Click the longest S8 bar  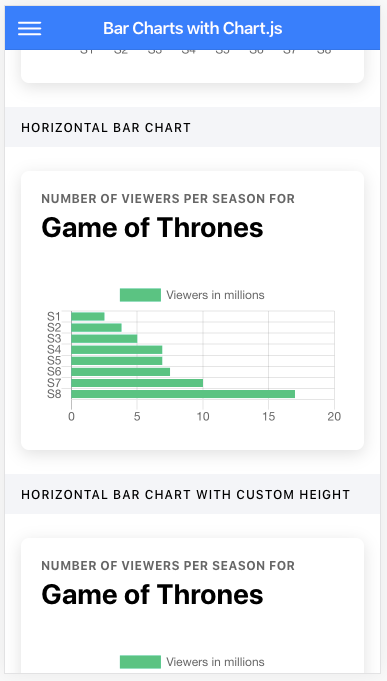(x=183, y=394)
